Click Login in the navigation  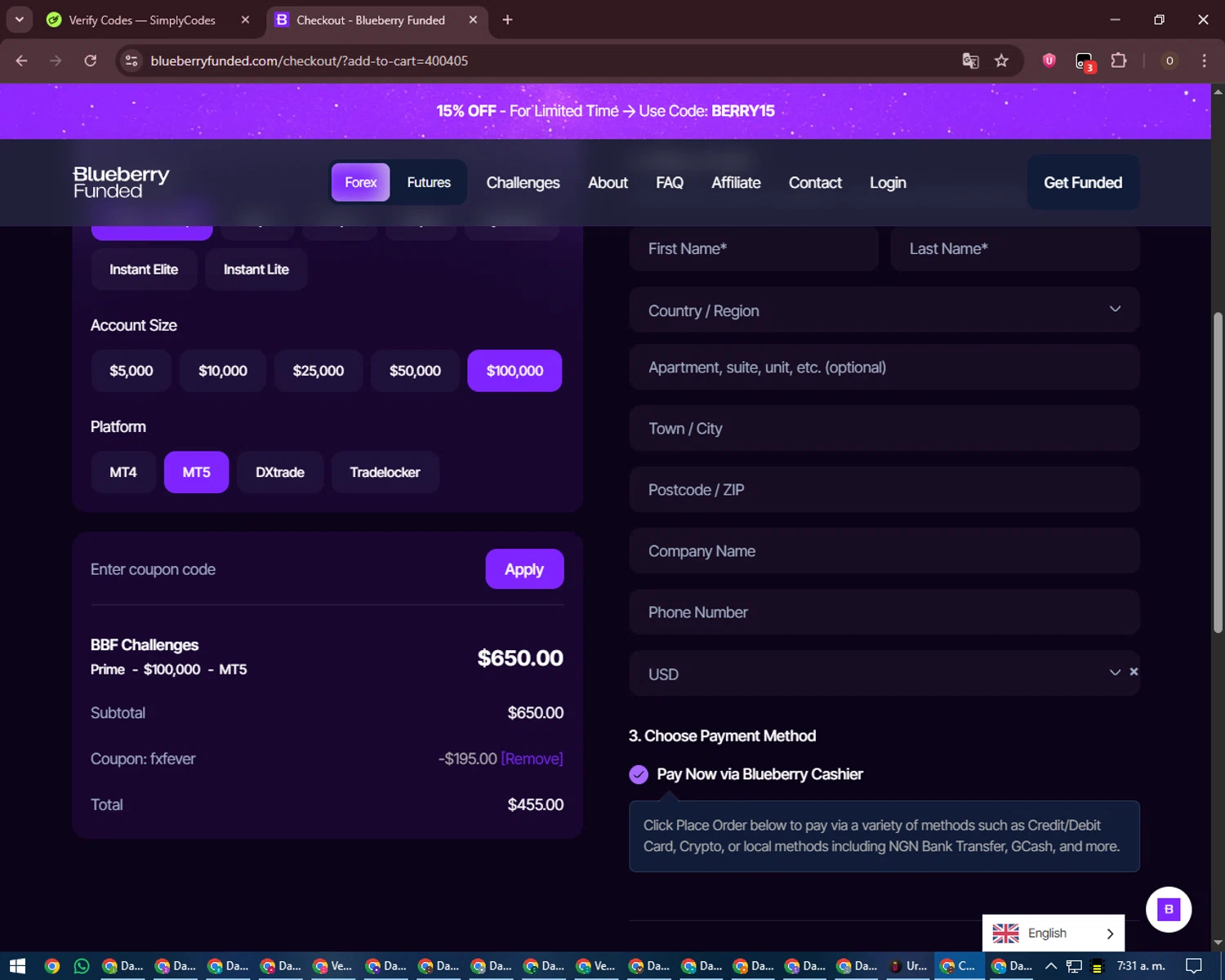point(888,182)
